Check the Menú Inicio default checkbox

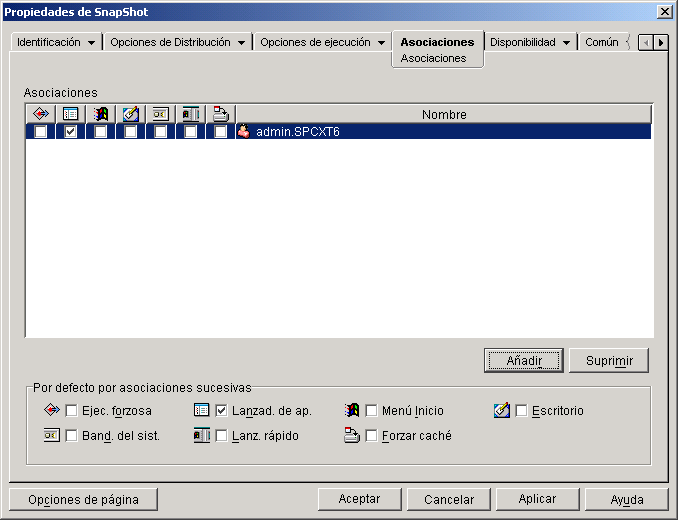pyautogui.click(x=371, y=410)
